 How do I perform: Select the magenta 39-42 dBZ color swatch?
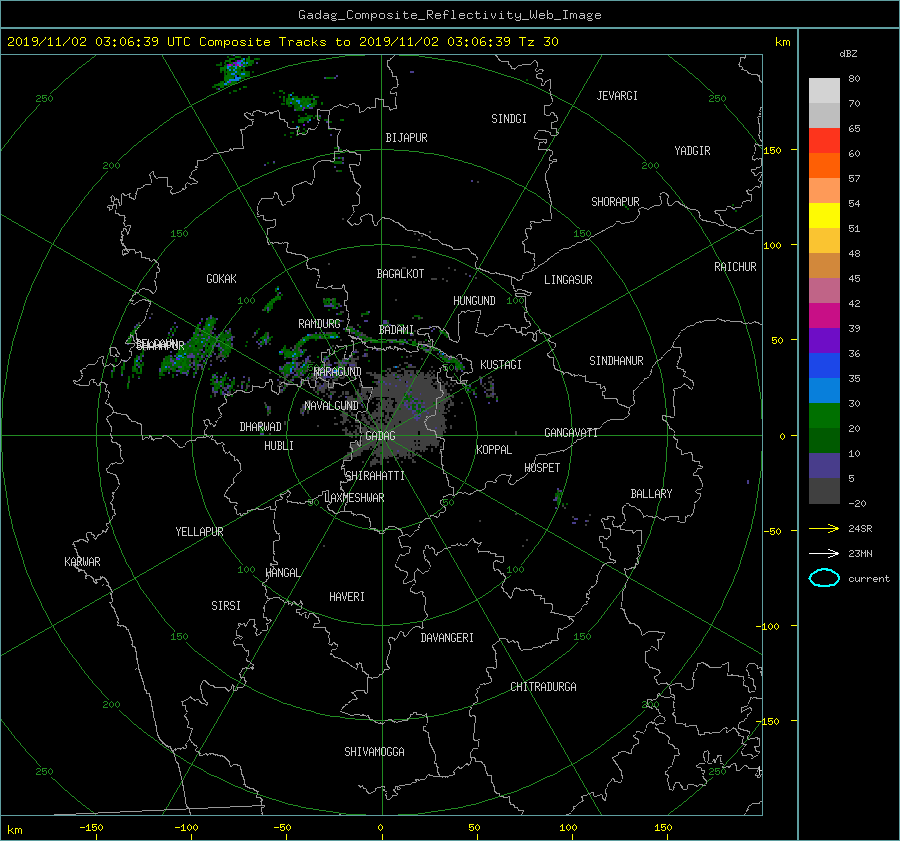824,316
